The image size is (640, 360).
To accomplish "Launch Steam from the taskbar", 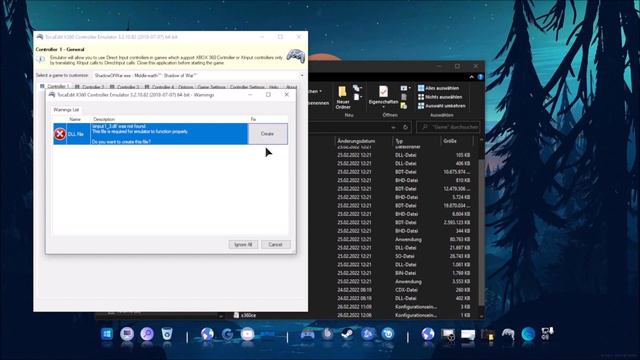I will 347,334.
